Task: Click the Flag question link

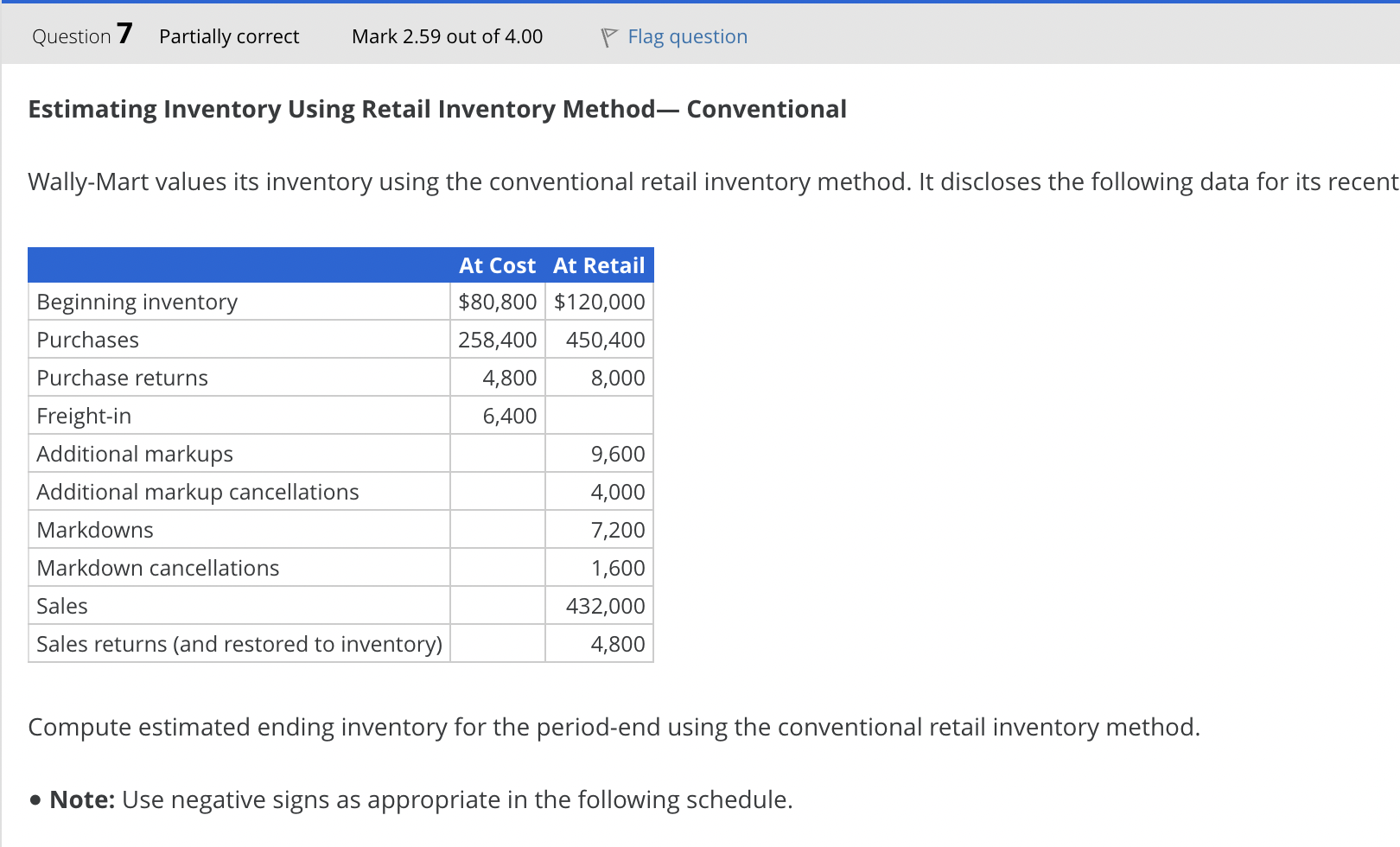Action: click(x=687, y=35)
